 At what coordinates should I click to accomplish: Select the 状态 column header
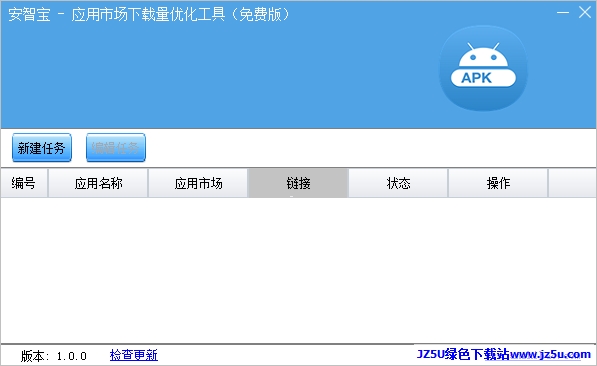coord(398,183)
